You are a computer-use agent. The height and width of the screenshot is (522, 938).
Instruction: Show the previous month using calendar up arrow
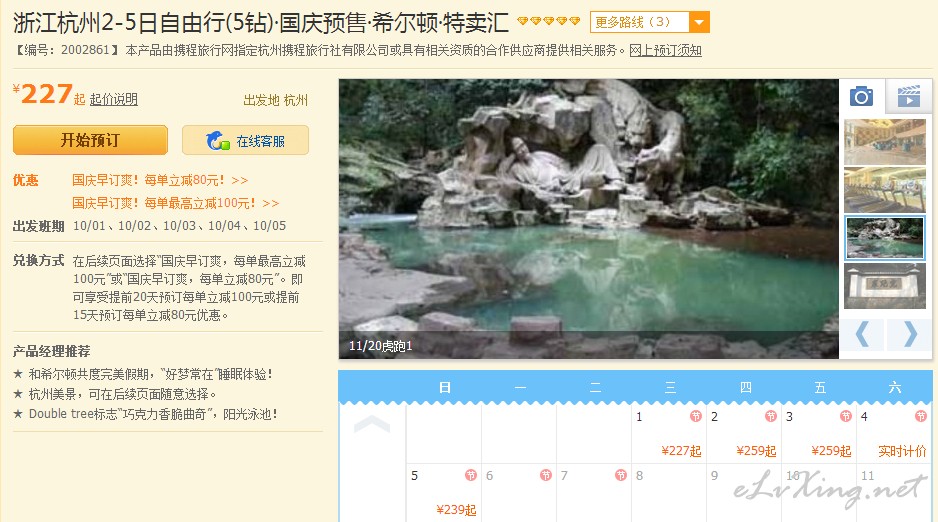pos(371,424)
